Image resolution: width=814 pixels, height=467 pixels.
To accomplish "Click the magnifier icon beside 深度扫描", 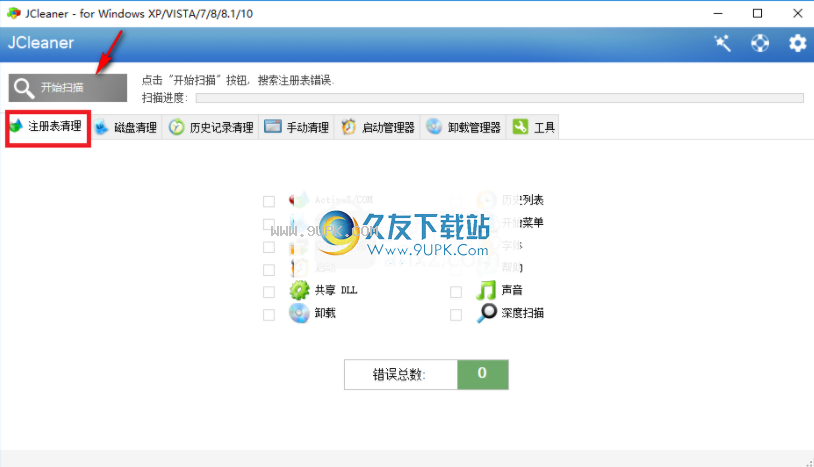I will click(486, 313).
